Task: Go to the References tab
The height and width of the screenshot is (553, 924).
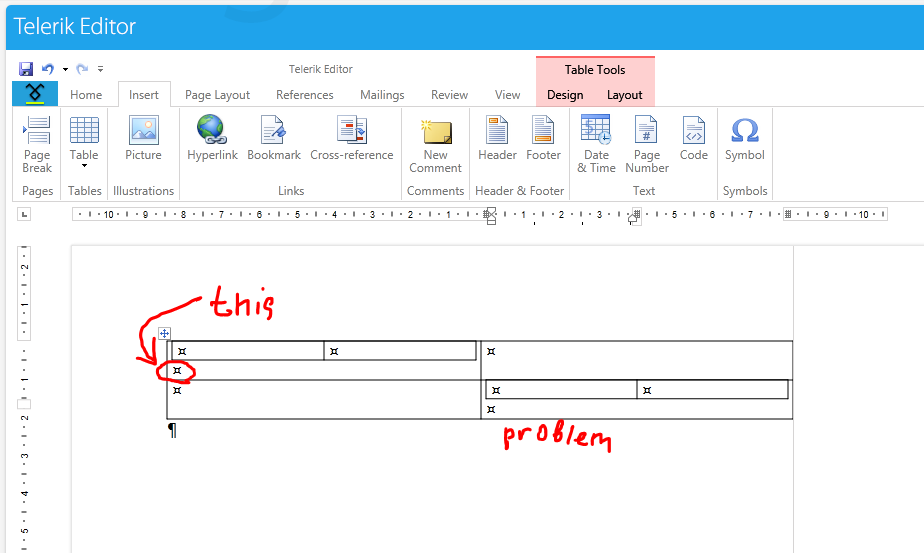Action: coord(305,95)
